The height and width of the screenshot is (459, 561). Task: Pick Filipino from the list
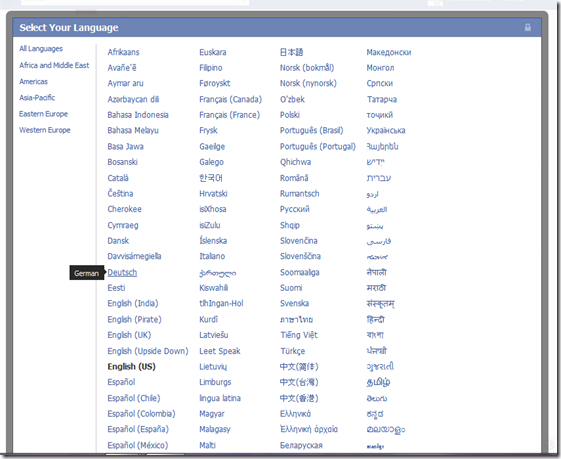(x=211, y=68)
